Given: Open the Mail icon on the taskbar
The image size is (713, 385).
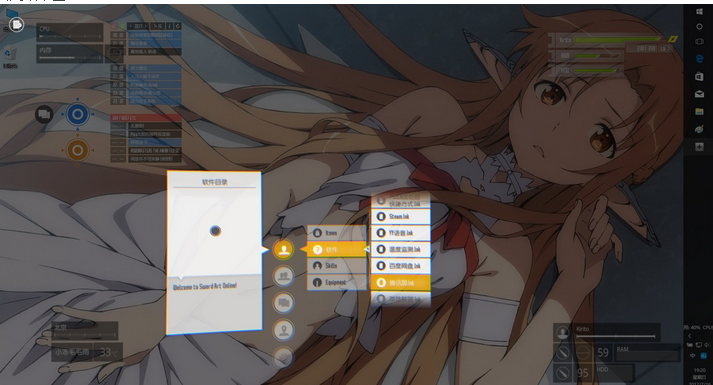Looking at the screenshot, I should pos(699,94).
